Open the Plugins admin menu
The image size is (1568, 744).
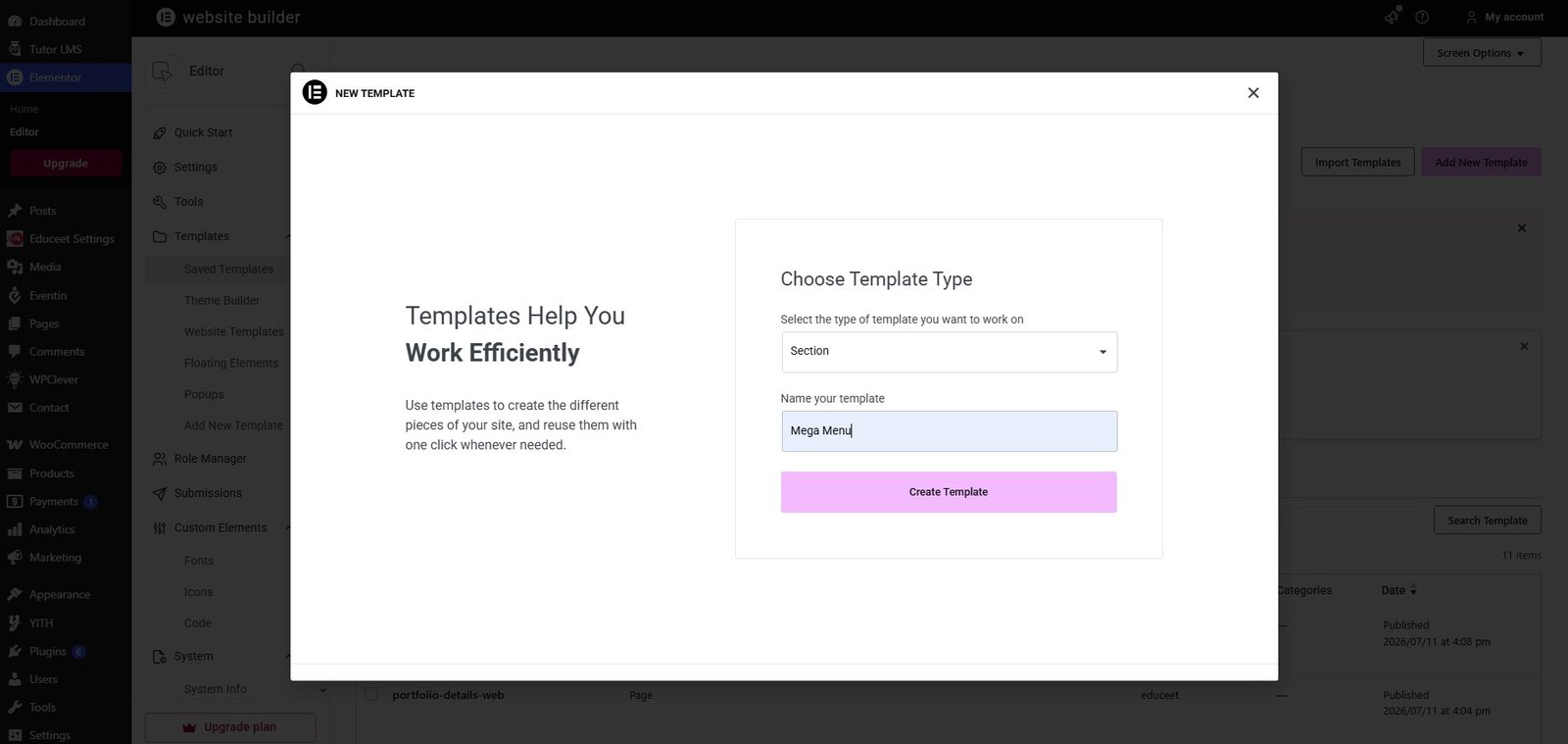click(47, 652)
